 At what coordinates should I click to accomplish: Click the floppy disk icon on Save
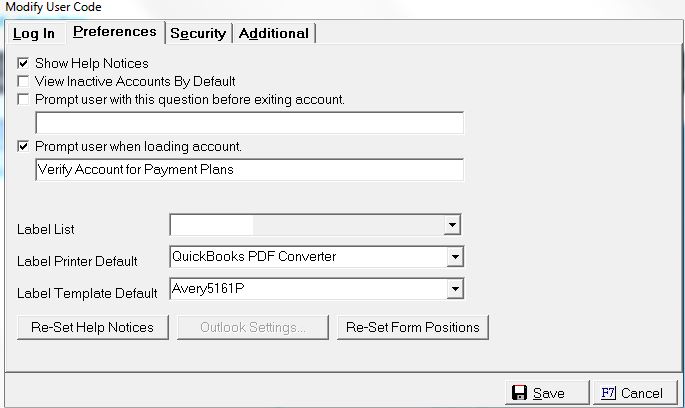[519, 393]
